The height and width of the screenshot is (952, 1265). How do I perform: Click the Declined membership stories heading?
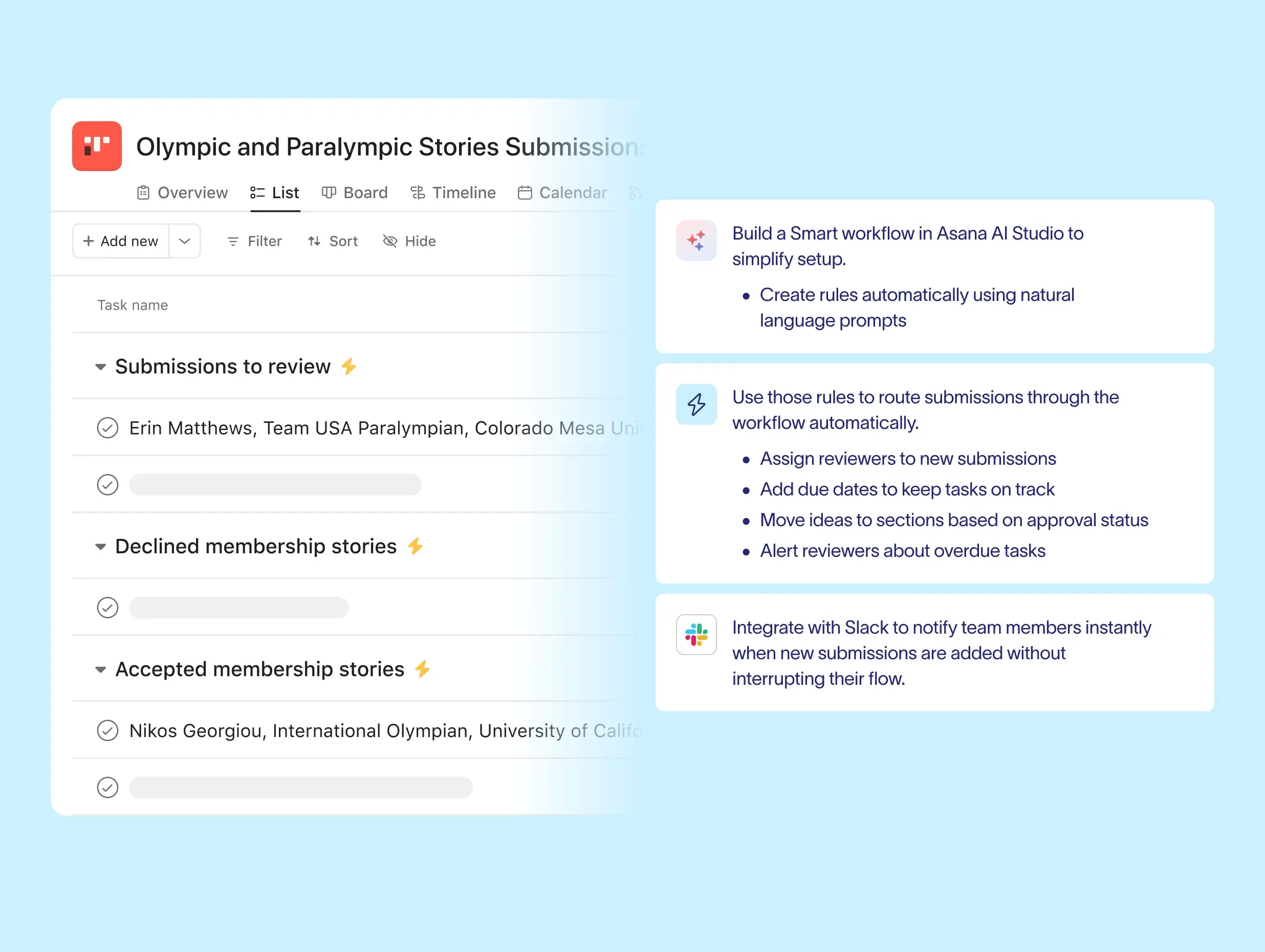pyautogui.click(x=256, y=546)
